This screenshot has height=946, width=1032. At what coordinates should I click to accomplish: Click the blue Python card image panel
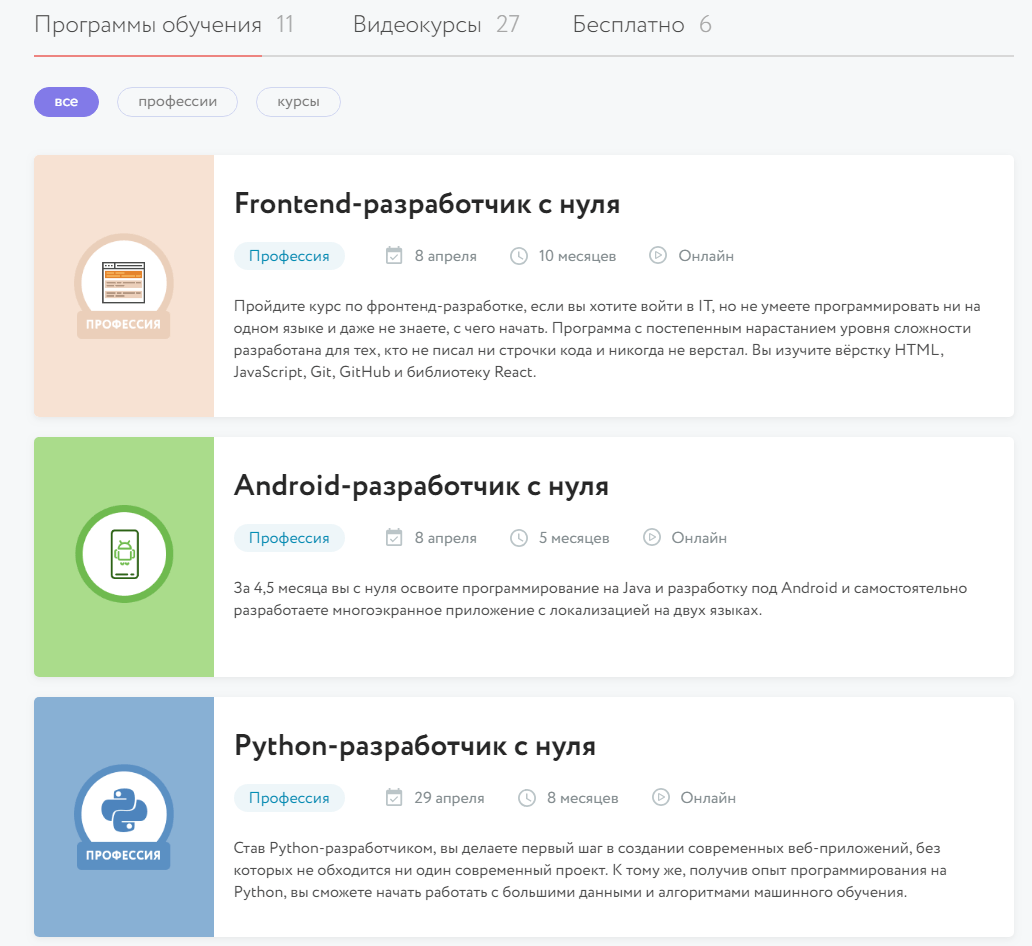click(124, 817)
